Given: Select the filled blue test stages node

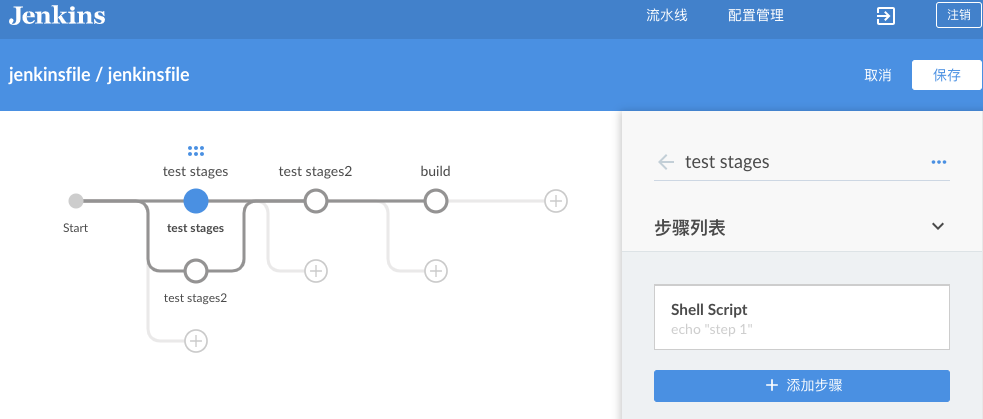Looking at the screenshot, I should click(x=196, y=201).
